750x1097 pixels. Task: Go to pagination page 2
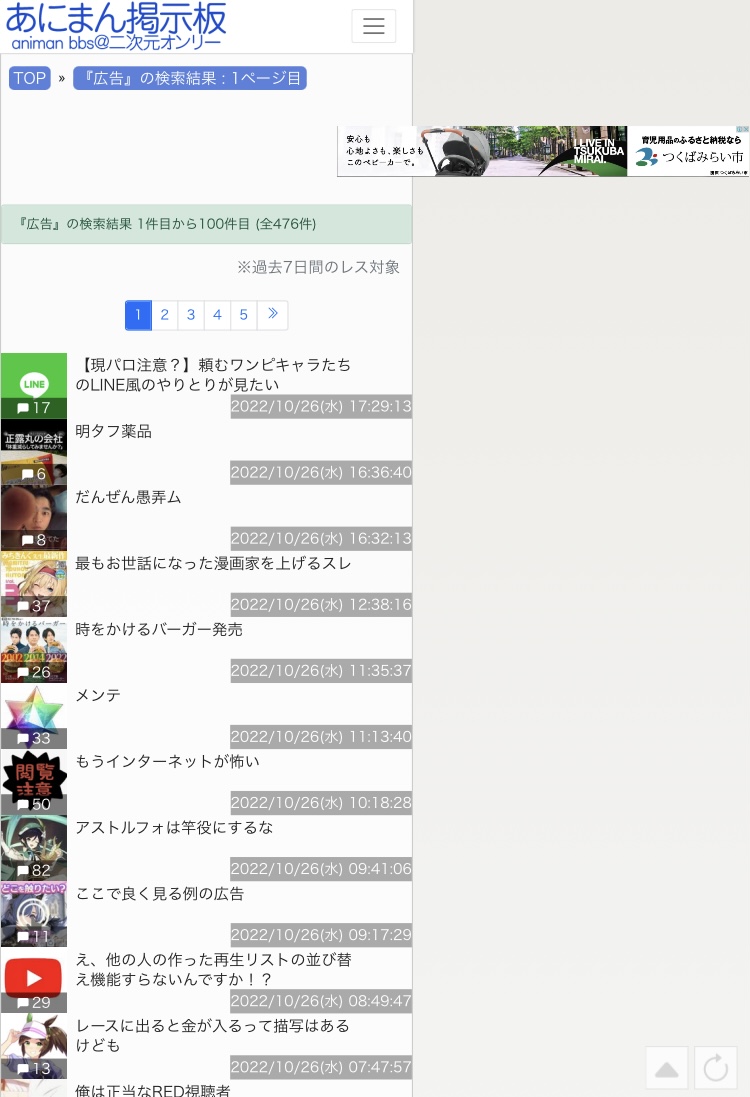click(164, 315)
